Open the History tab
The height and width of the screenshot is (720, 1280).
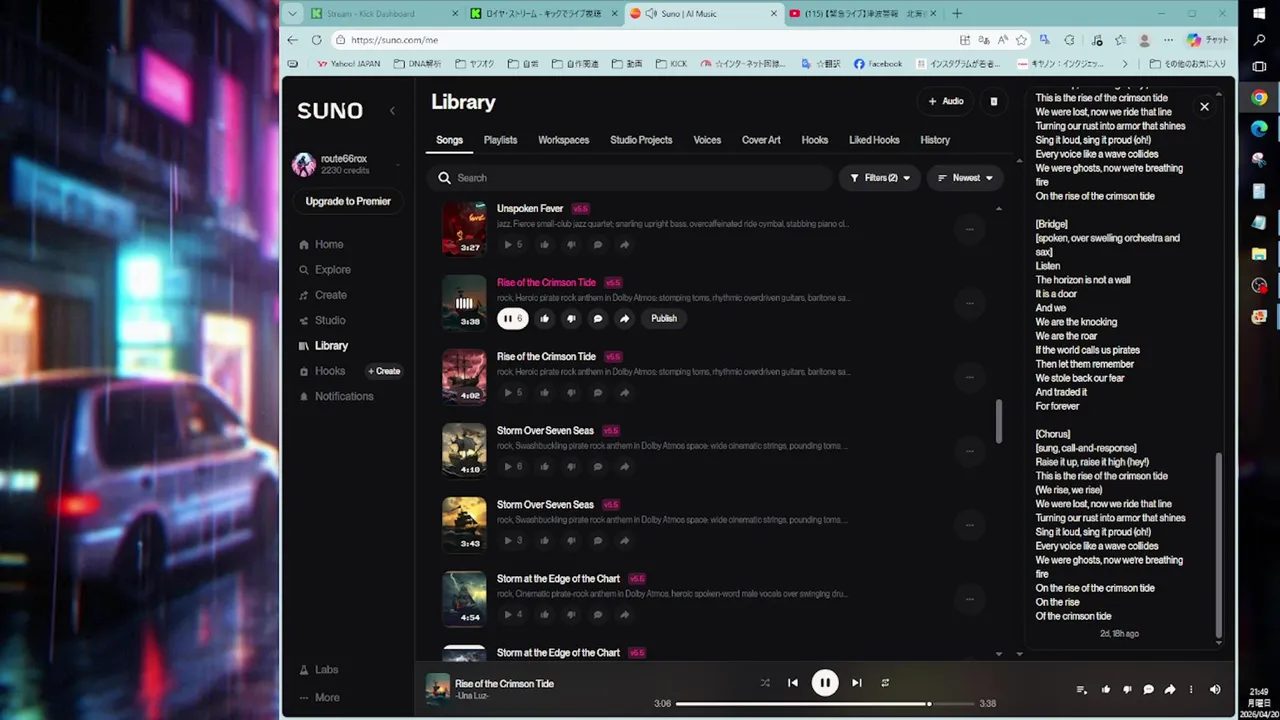tap(935, 140)
